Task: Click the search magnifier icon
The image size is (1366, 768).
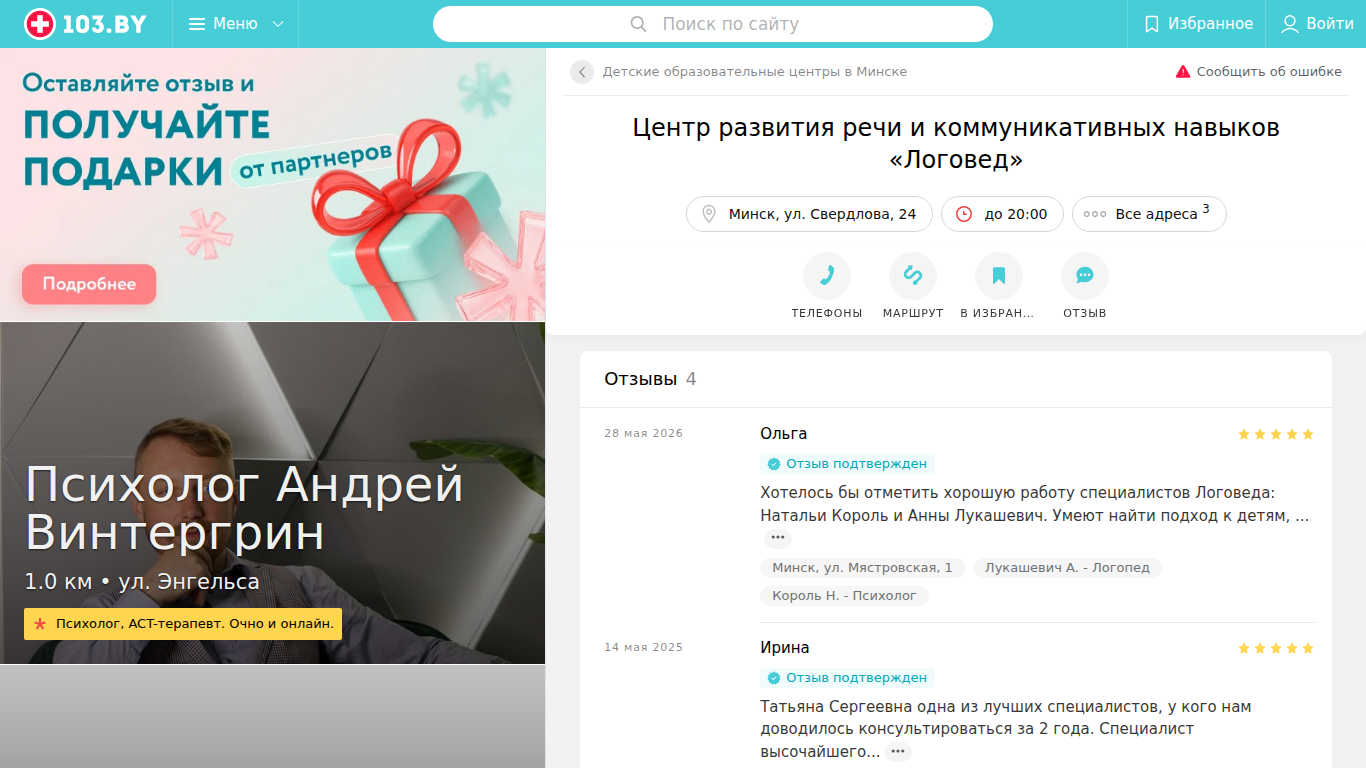Action: pyautogui.click(x=639, y=24)
